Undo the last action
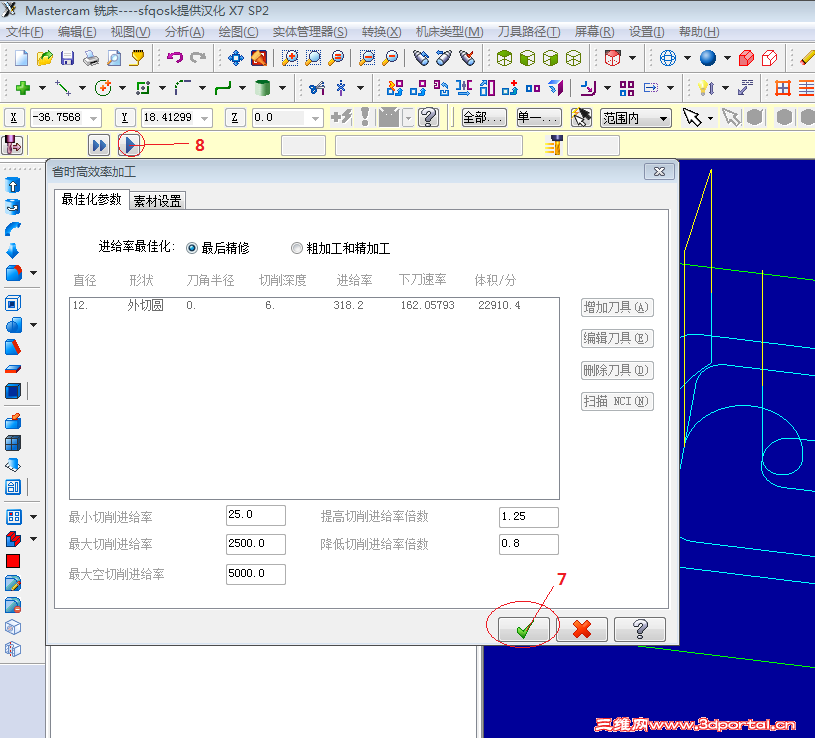 [175, 58]
